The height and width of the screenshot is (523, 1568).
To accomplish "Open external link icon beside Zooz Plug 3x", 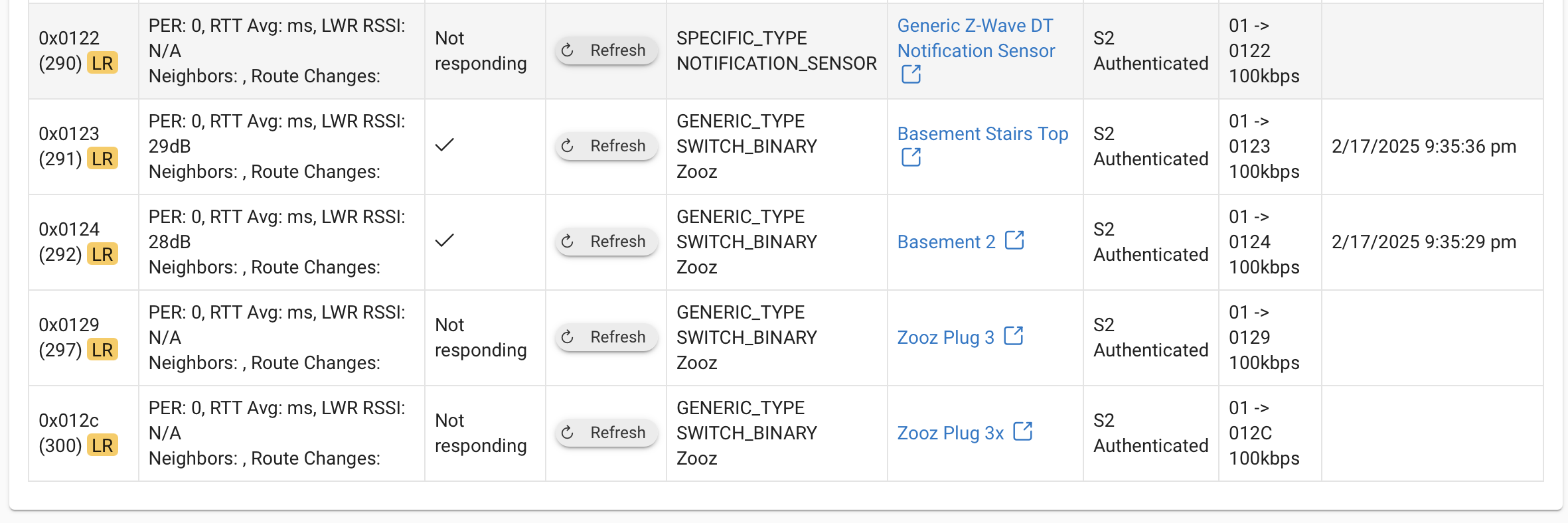I will (1023, 431).
